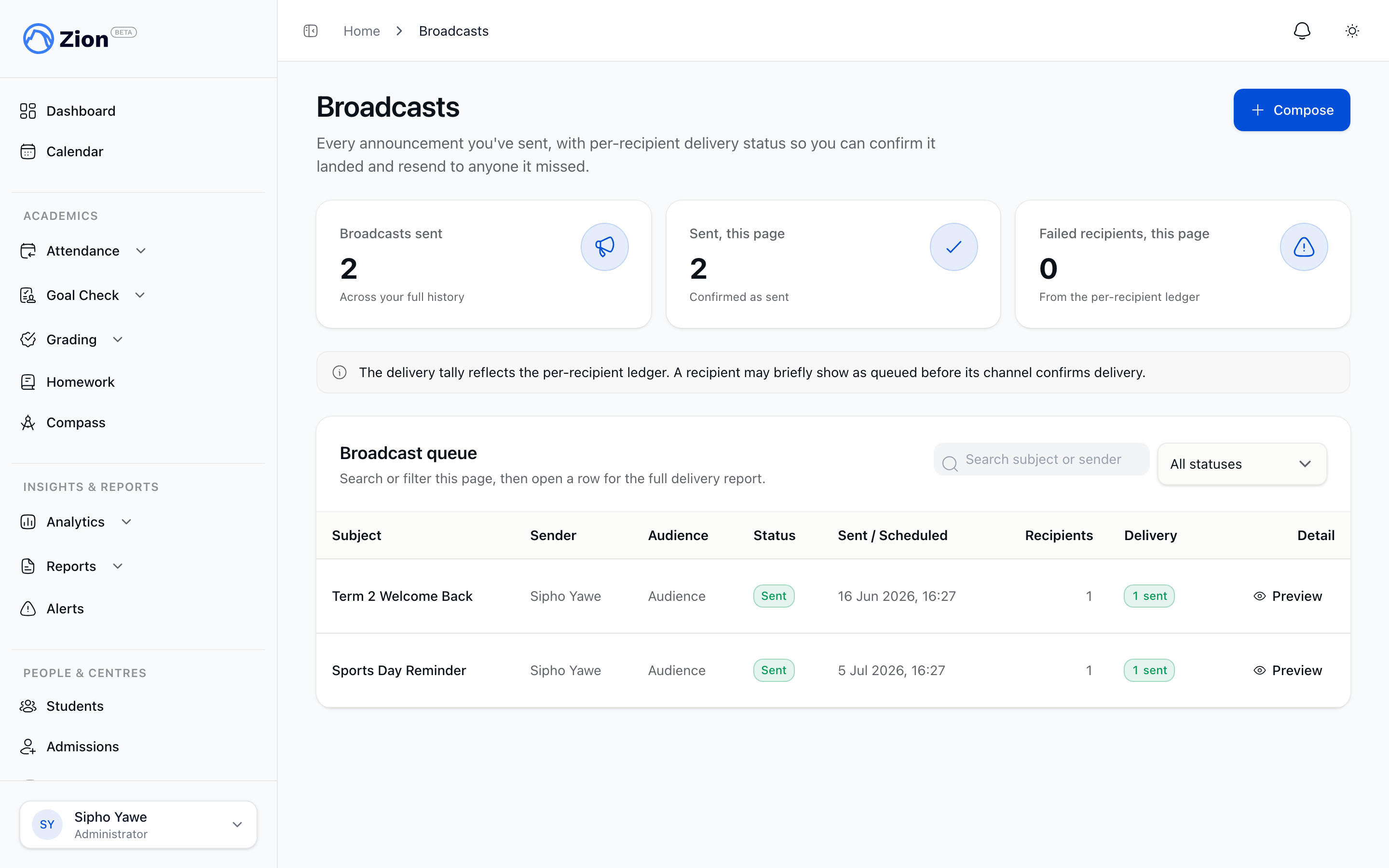Viewport: 1389px width, 868px height.
Task: Click the Homework book icon
Action: [27, 382]
